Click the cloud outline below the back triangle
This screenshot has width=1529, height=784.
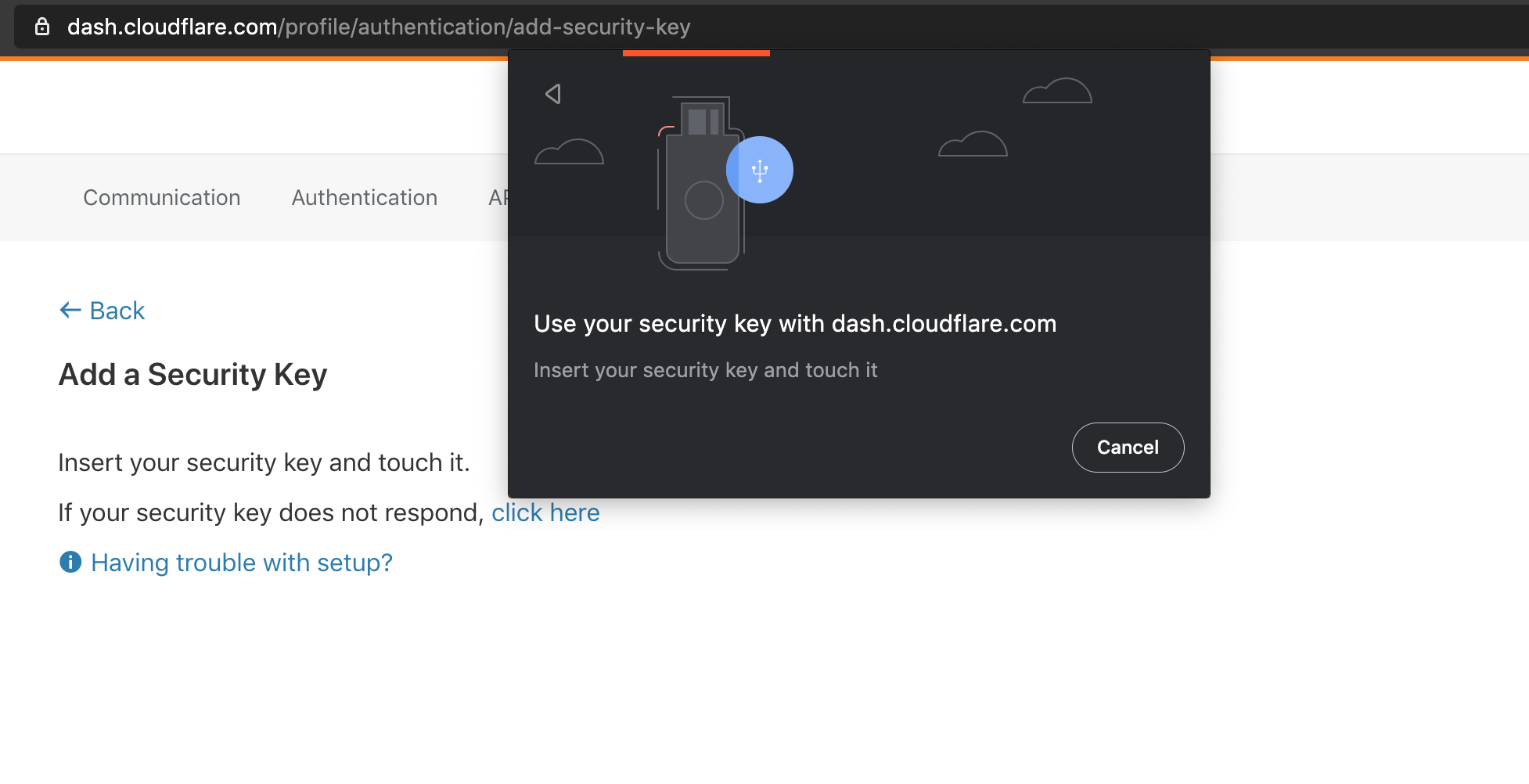click(x=569, y=152)
